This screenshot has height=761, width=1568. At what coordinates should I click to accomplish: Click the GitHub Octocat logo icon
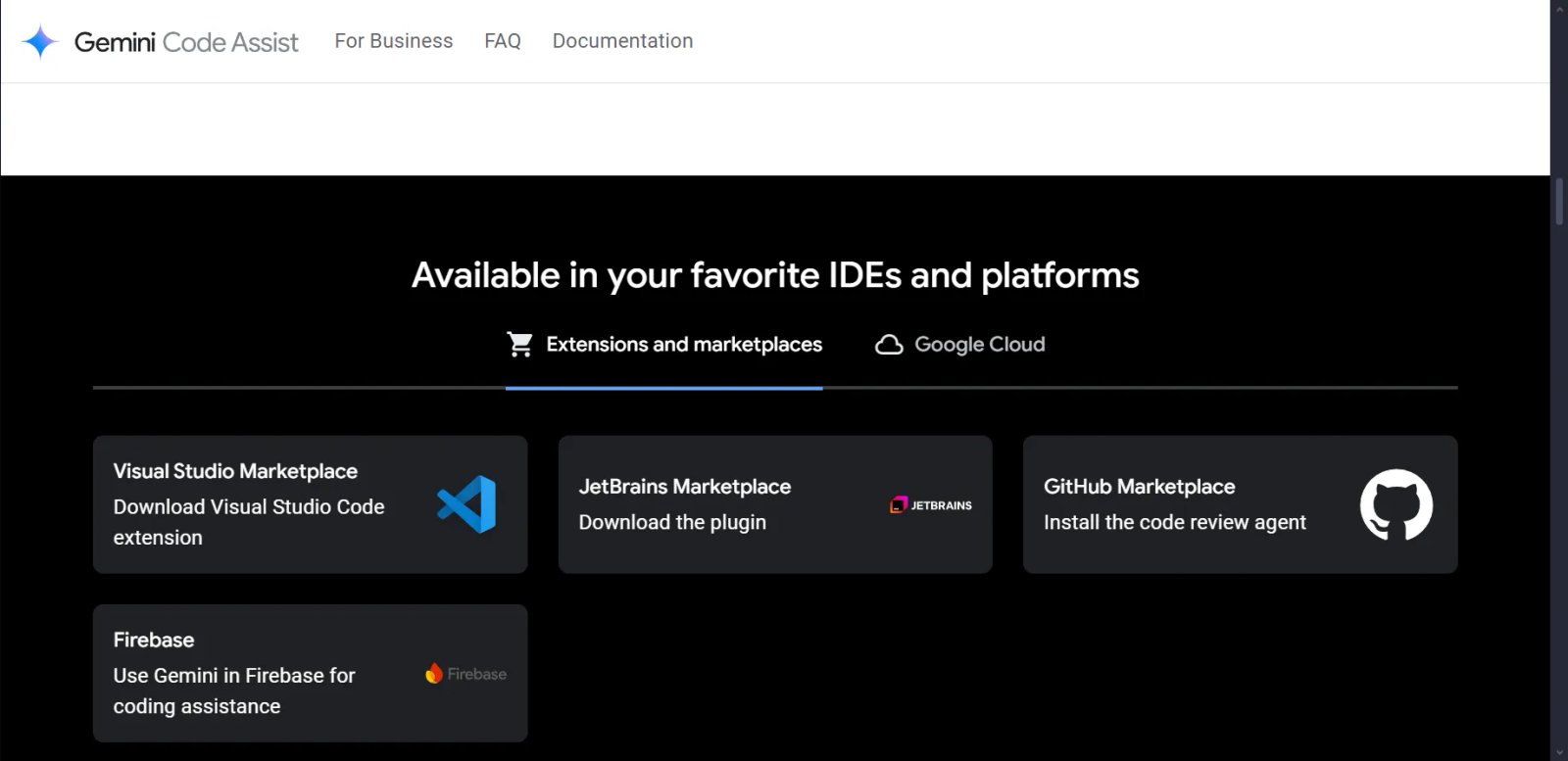(x=1396, y=504)
